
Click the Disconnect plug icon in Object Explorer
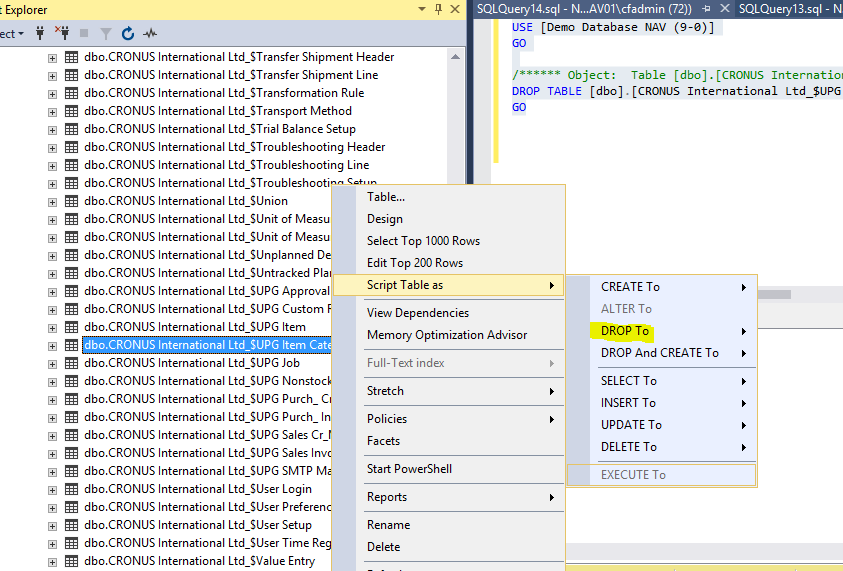click(62, 33)
